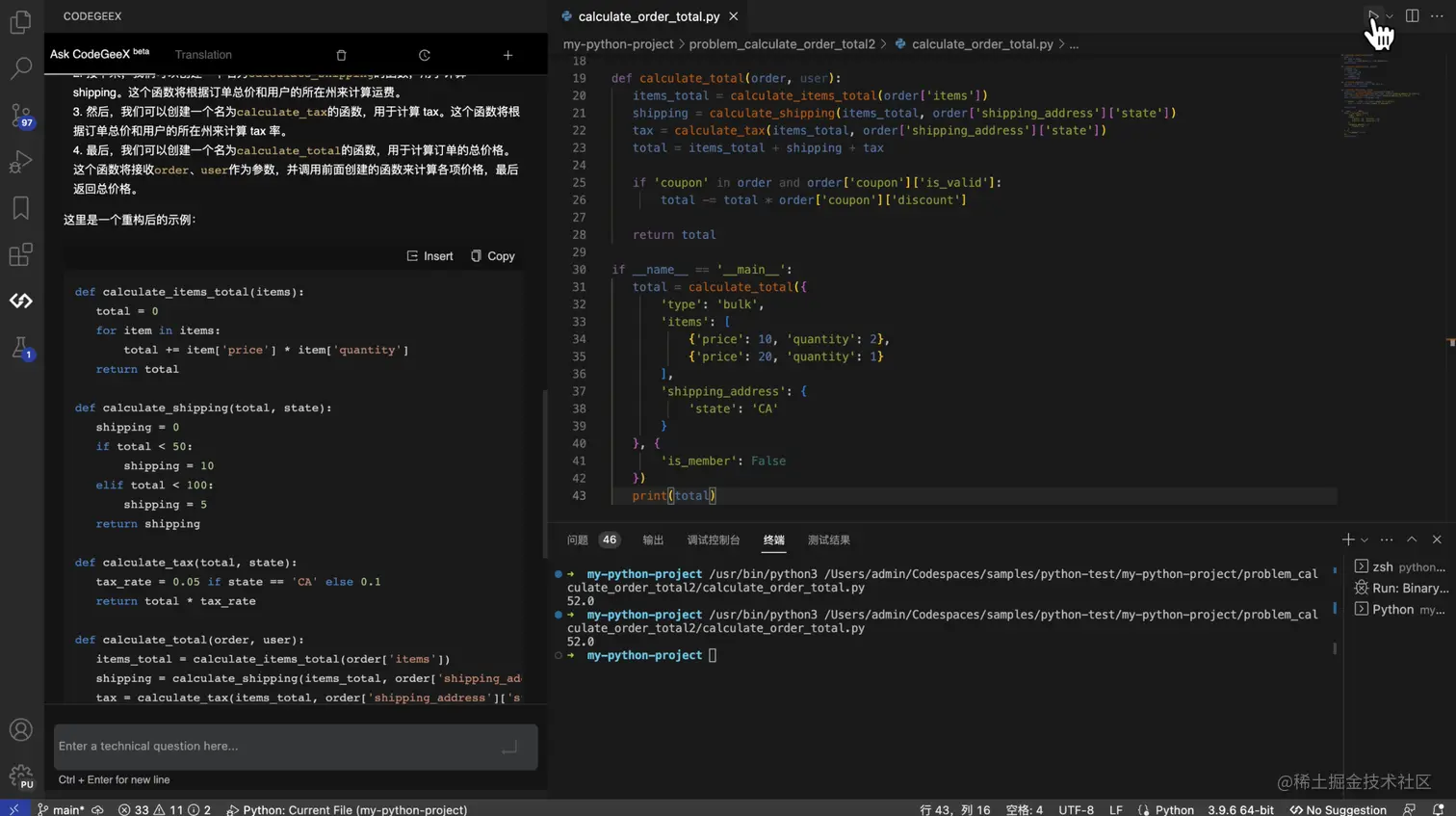The image size is (1456, 816).
Task: Click the No Suggestion CodeGeeX status item
Action: (1338, 809)
